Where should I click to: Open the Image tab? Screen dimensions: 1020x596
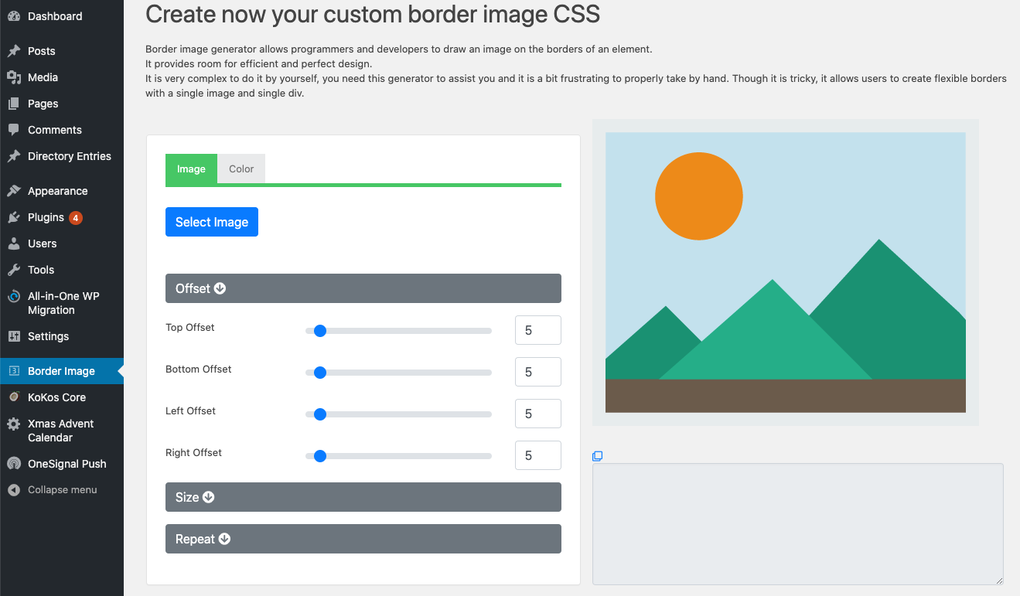click(x=191, y=168)
